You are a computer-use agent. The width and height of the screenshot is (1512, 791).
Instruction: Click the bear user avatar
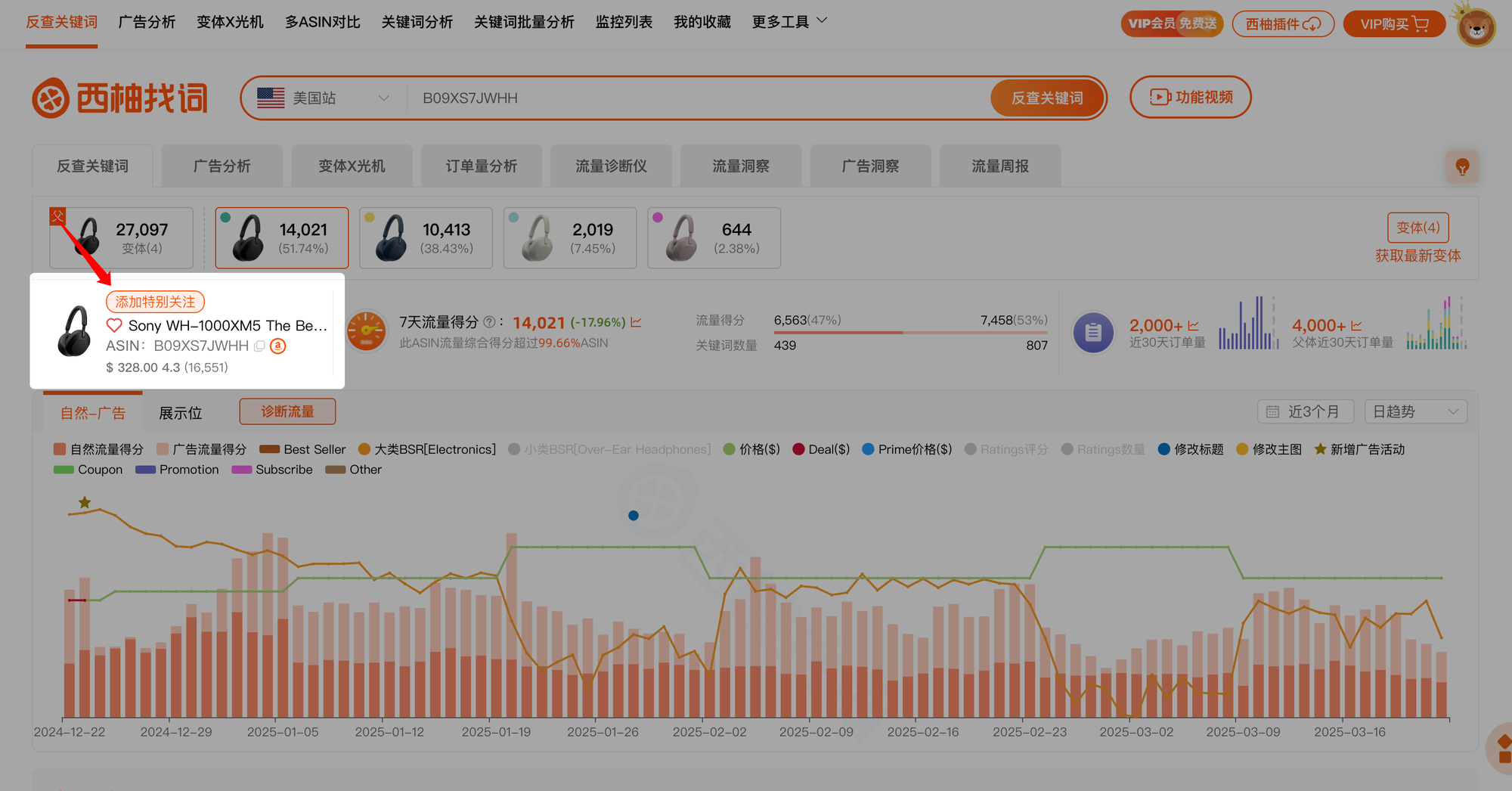click(x=1476, y=28)
